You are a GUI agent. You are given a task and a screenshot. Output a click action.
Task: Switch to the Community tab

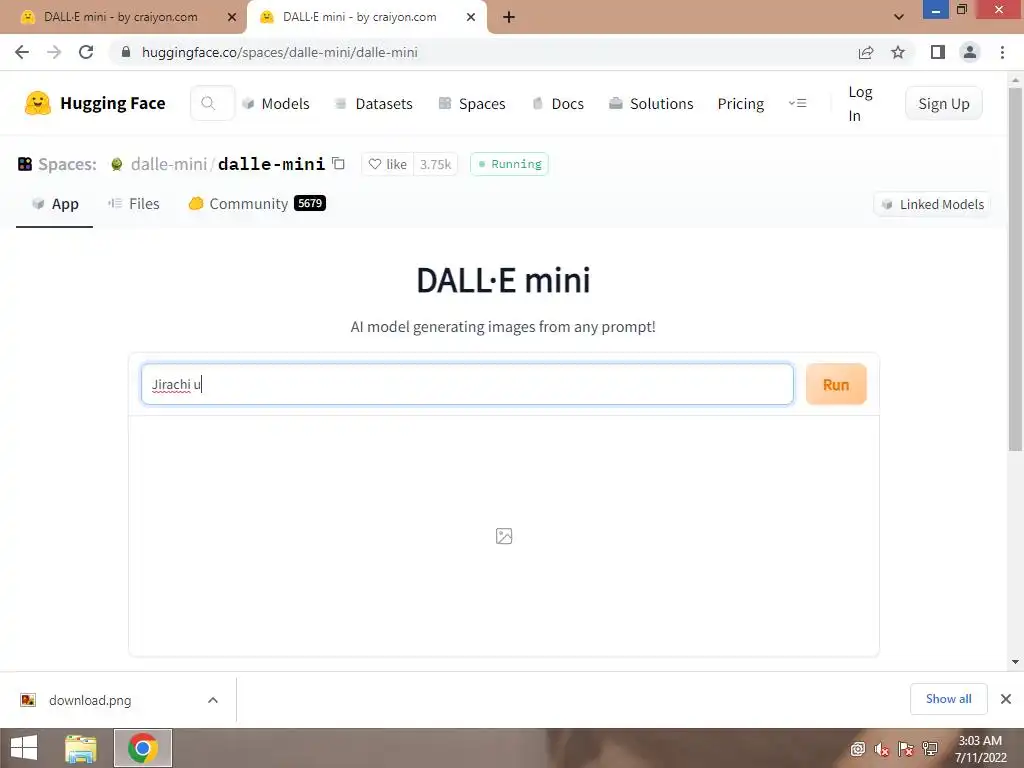(257, 204)
